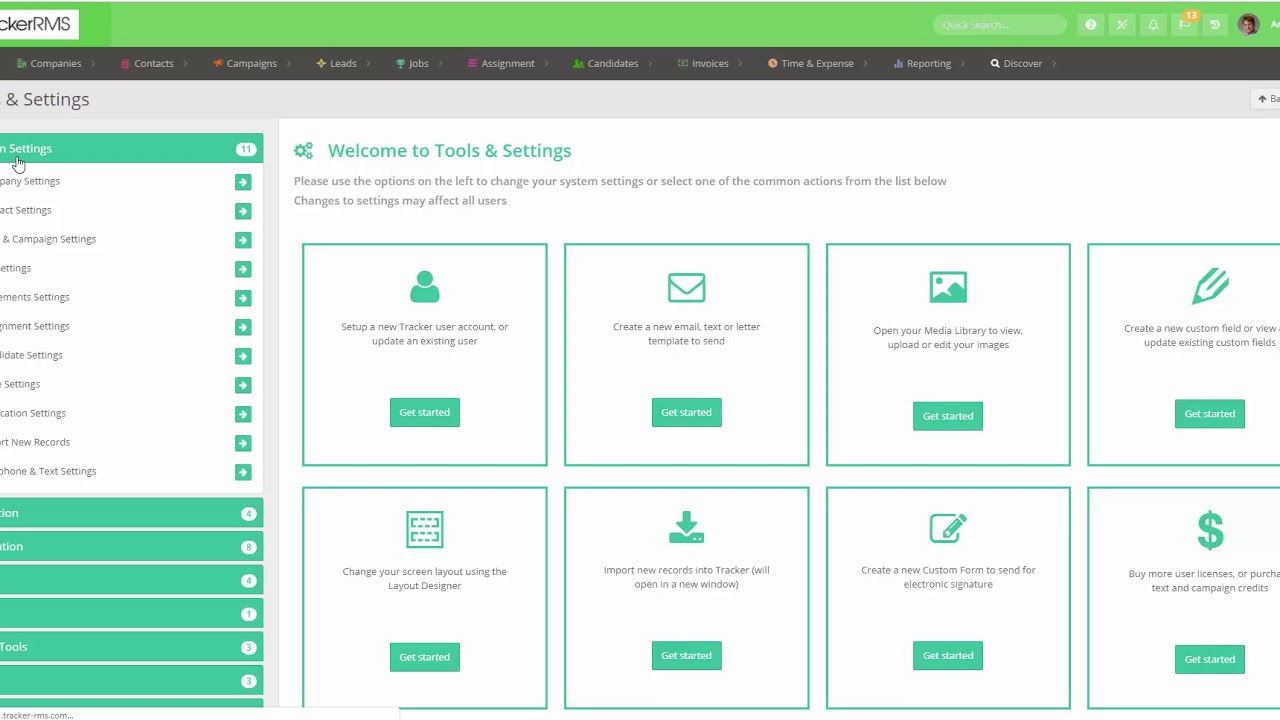Open the user profile avatar
The image size is (1280, 720).
pos(1248,25)
